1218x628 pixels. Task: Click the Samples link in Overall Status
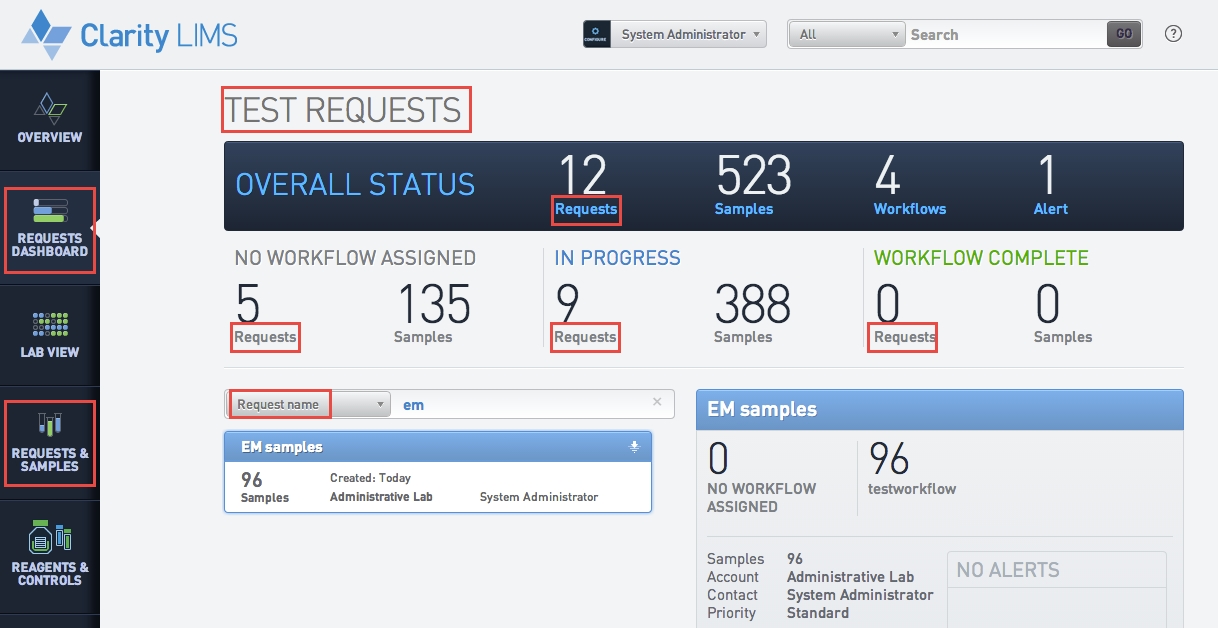click(743, 209)
